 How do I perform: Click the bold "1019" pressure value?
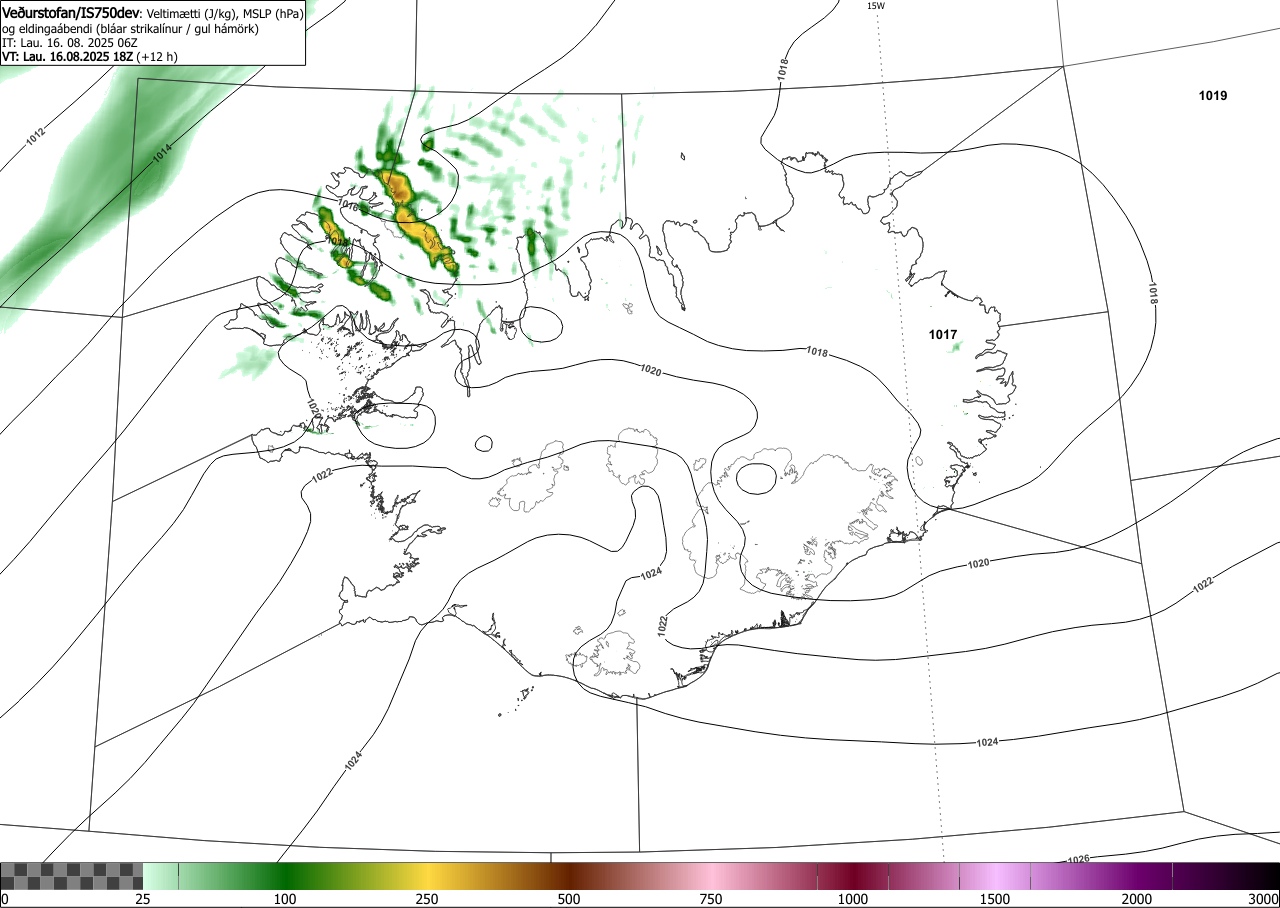coord(1213,96)
